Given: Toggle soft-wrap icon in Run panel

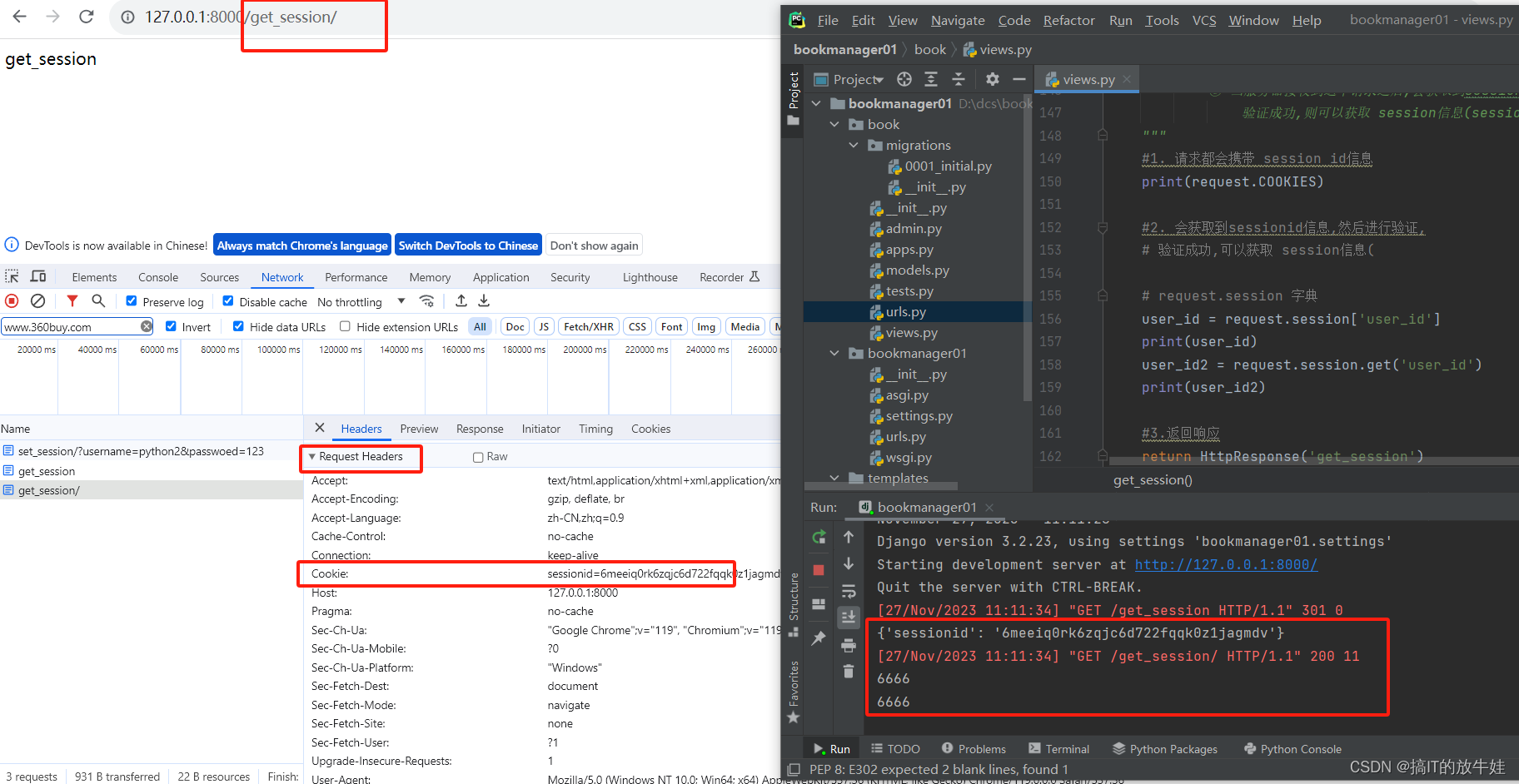Looking at the screenshot, I should (x=849, y=592).
